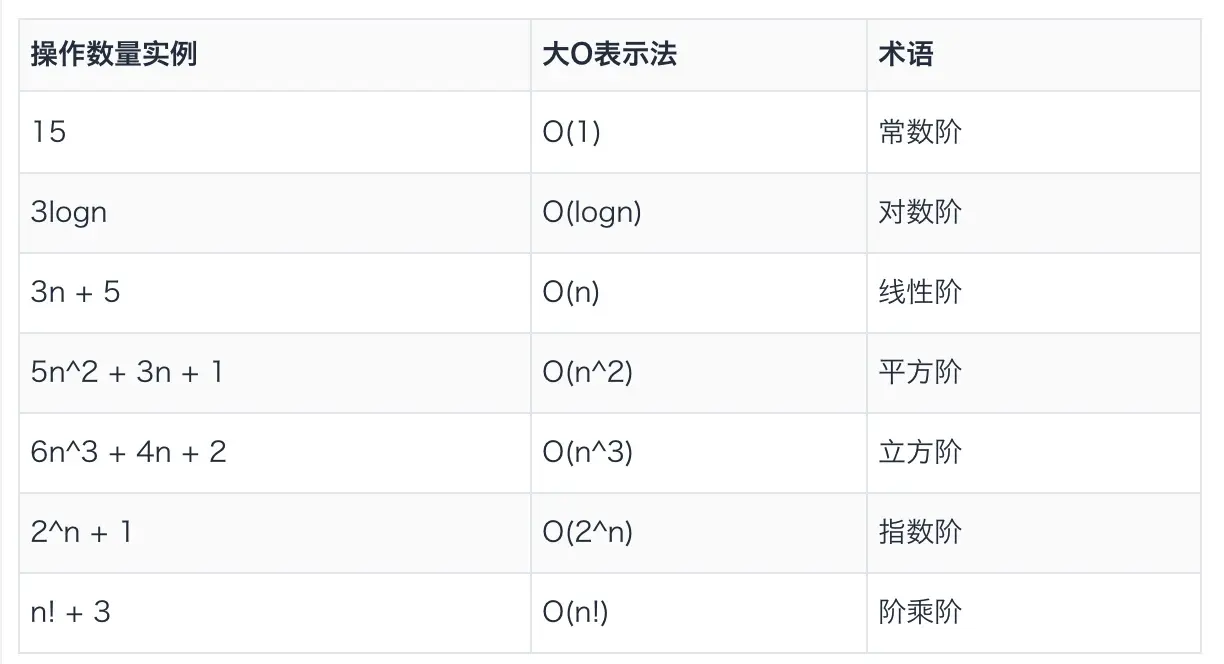Select the O(n^2) notation cell
The image size is (1224, 664).
coord(699,373)
